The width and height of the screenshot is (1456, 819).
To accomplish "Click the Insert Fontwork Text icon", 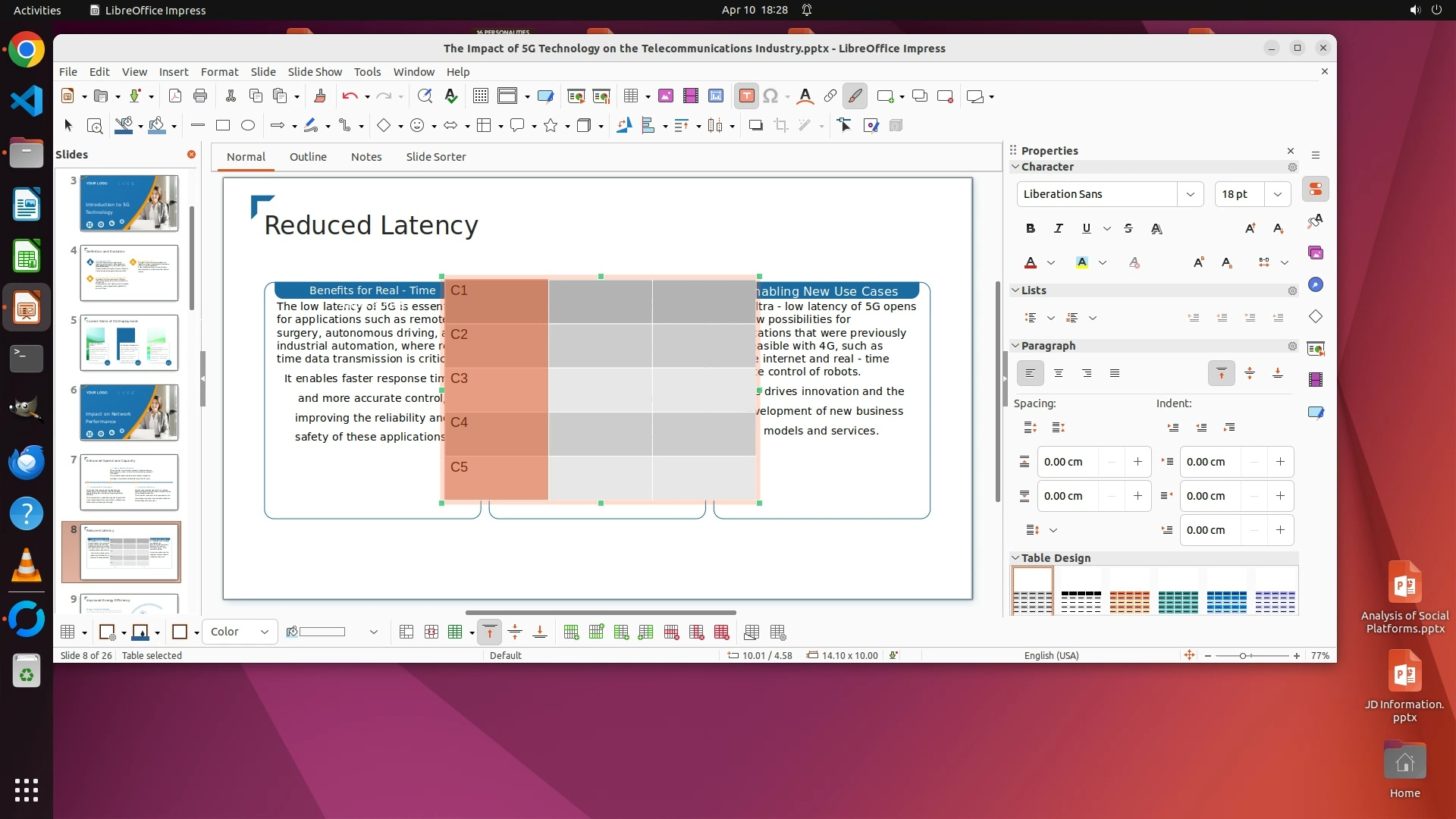I will tap(805, 96).
